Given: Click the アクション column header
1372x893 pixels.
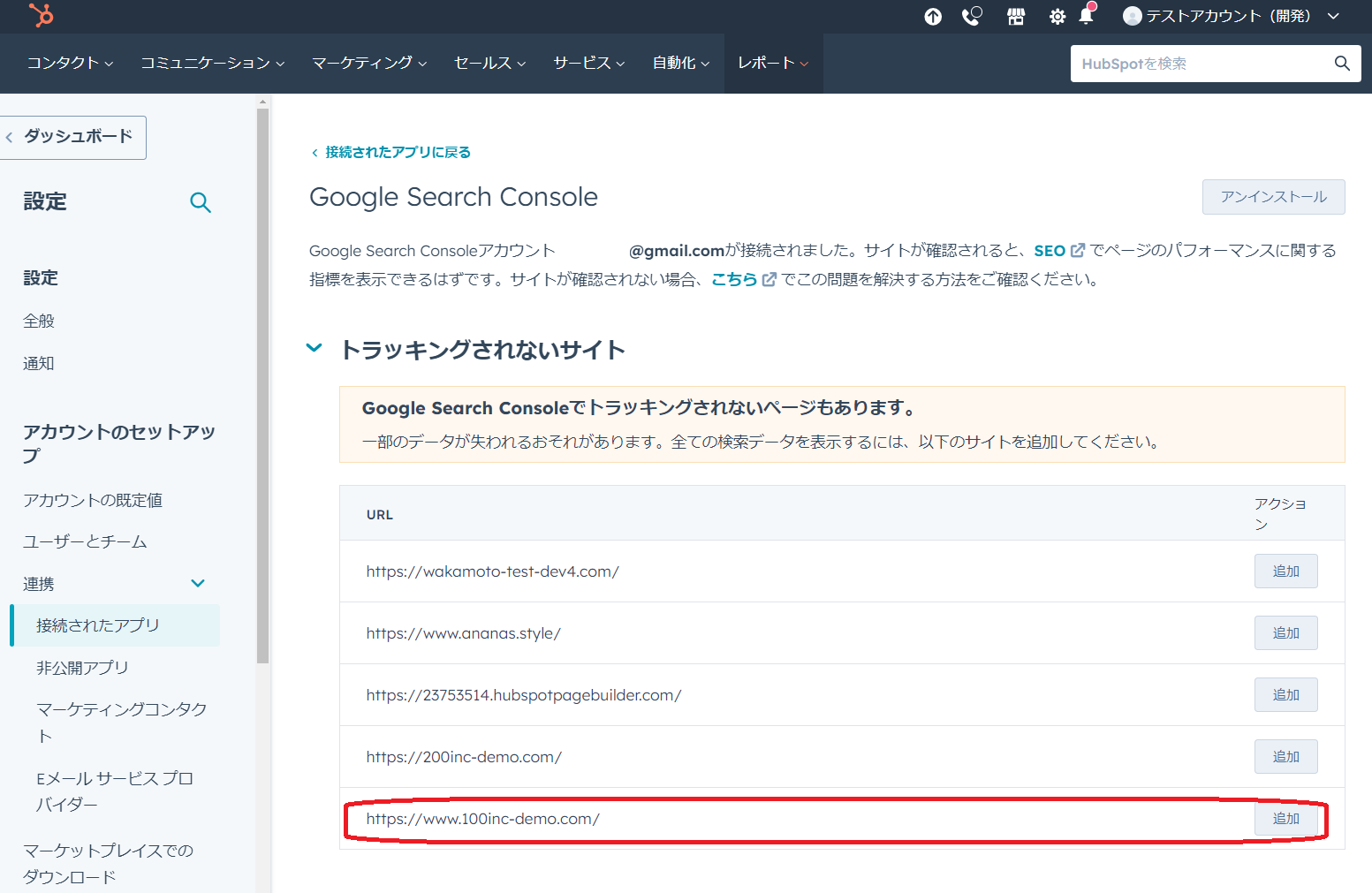Looking at the screenshot, I should (x=1280, y=514).
